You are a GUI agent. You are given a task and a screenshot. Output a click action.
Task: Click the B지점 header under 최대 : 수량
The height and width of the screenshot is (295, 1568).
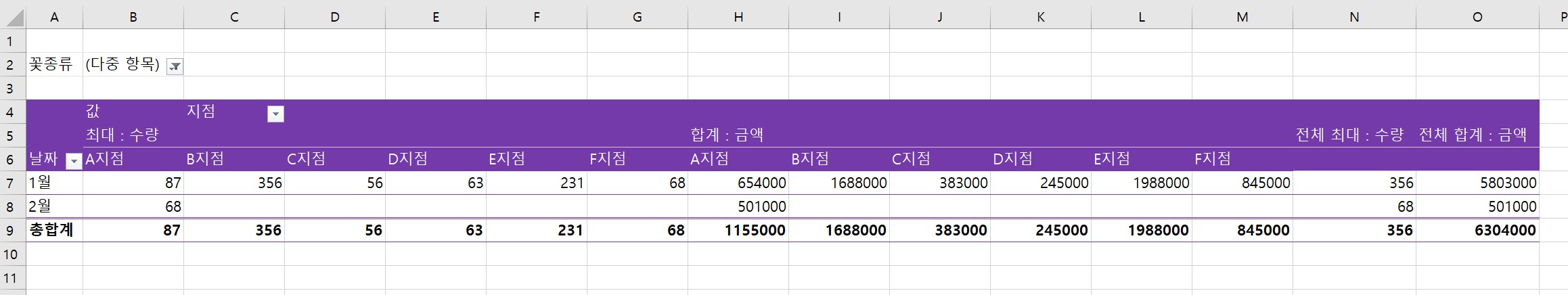click(234, 159)
